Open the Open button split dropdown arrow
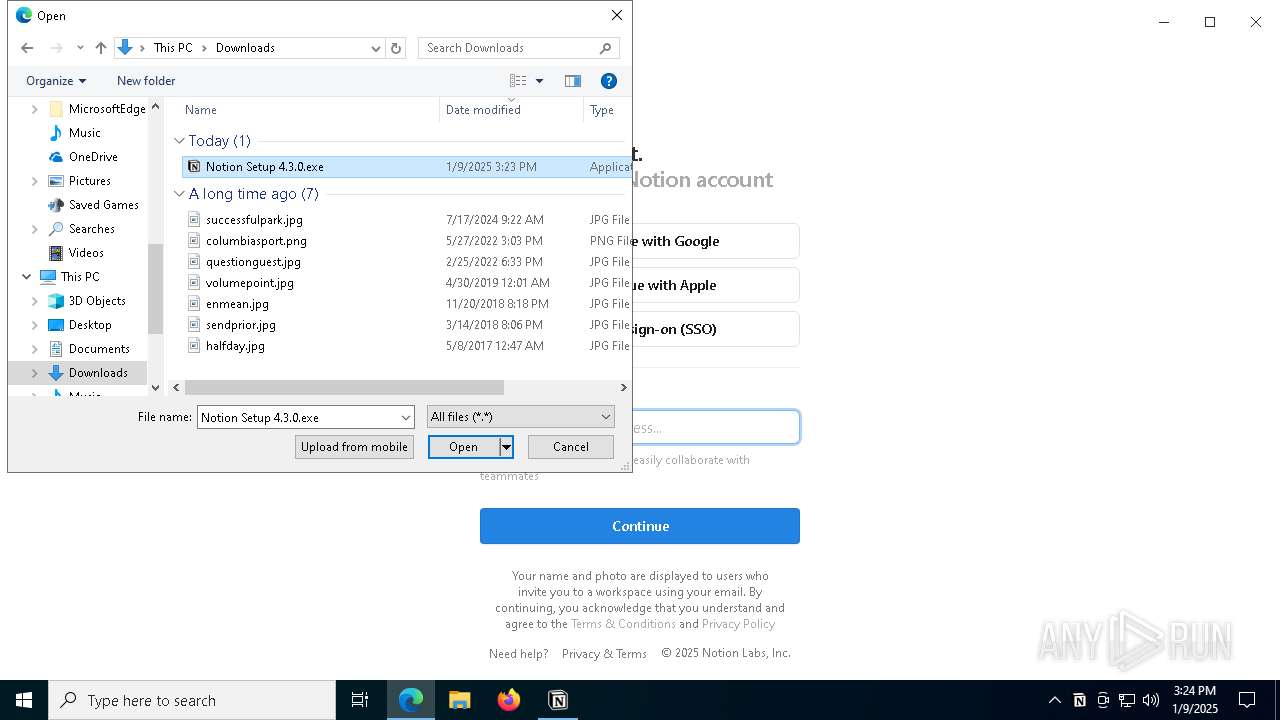Screen dimensions: 1280x720 pos(507,447)
